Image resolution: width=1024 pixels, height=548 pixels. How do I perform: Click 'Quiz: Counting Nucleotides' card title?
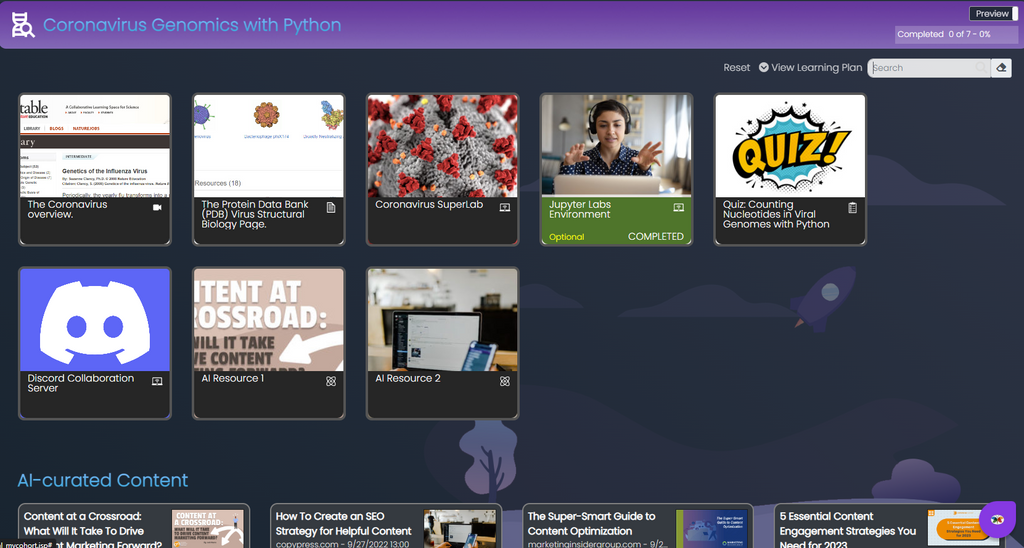(x=776, y=214)
